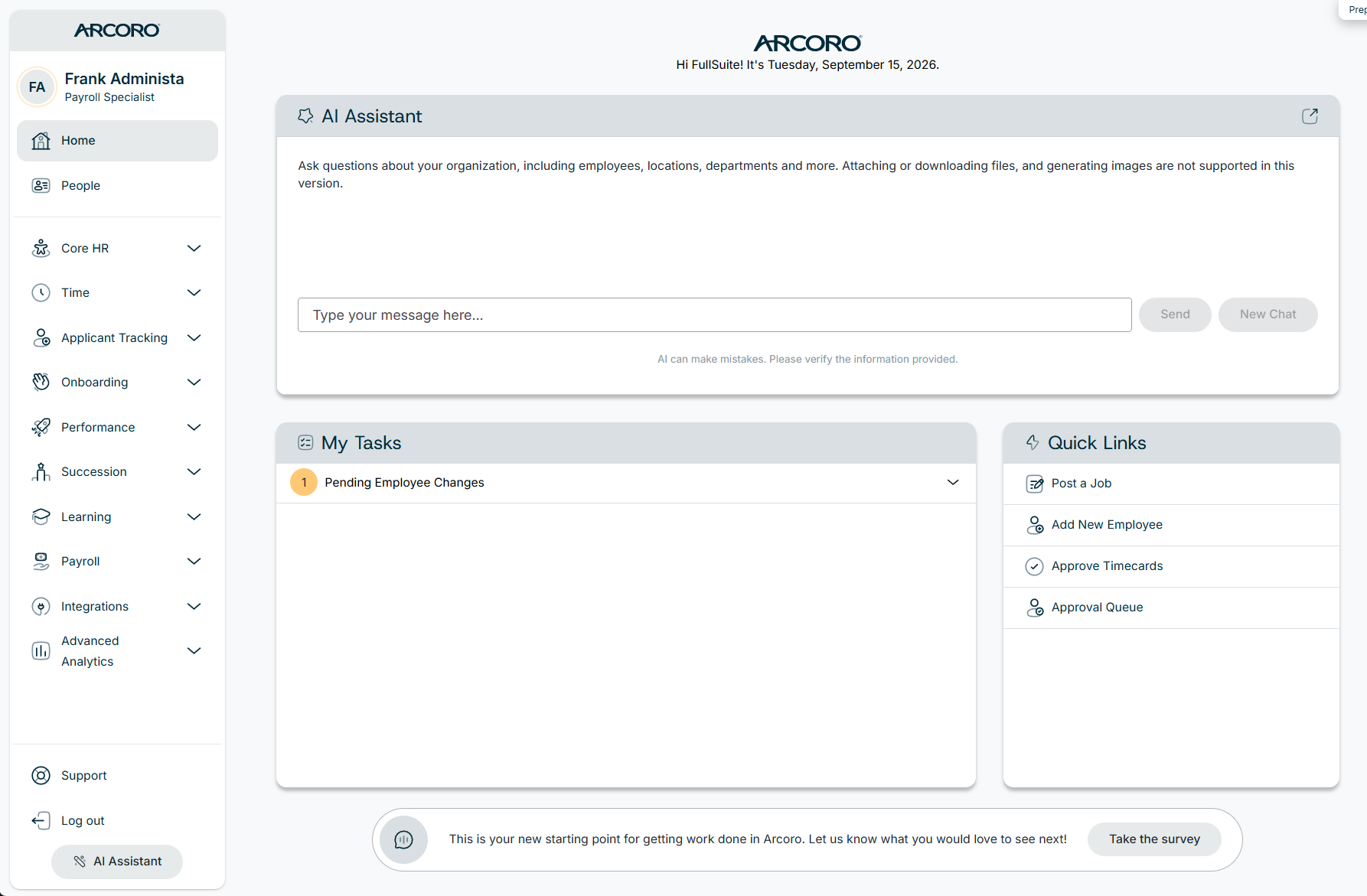1367x896 pixels.
Task: Click the Pending Employee Changes label
Action: click(x=404, y=483)
